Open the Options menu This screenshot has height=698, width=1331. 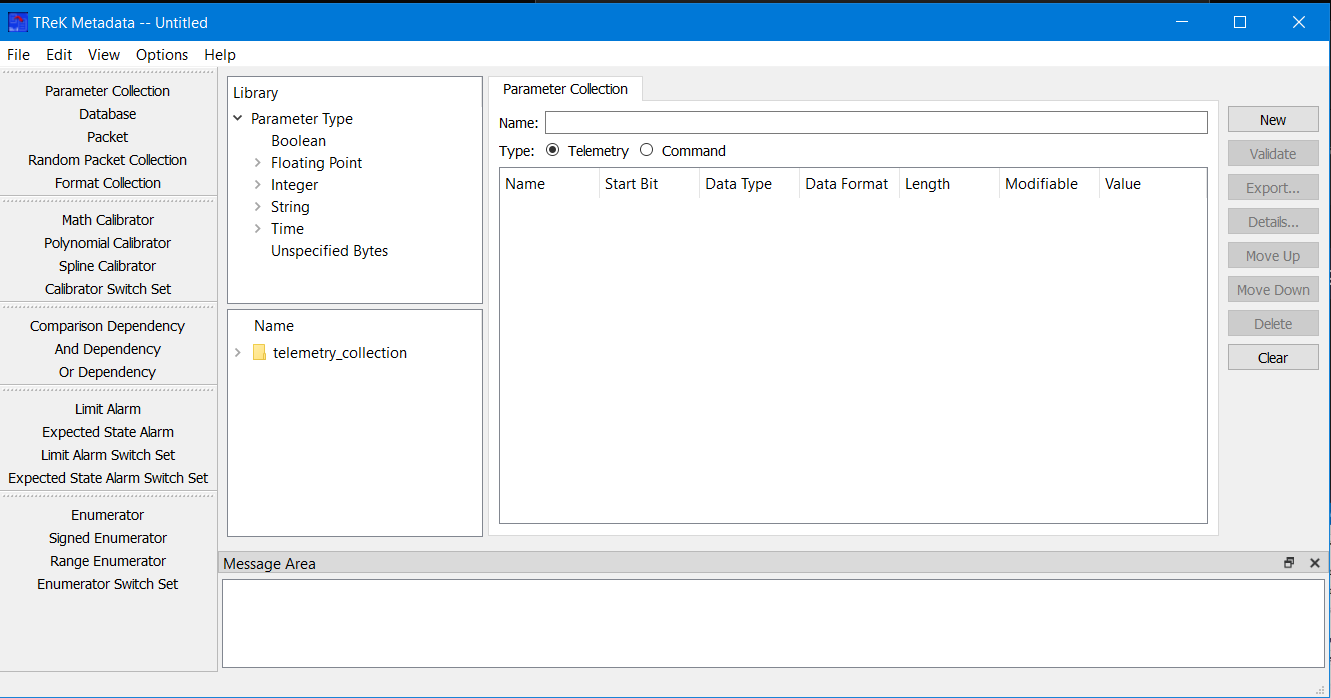(x=162, y=55)
